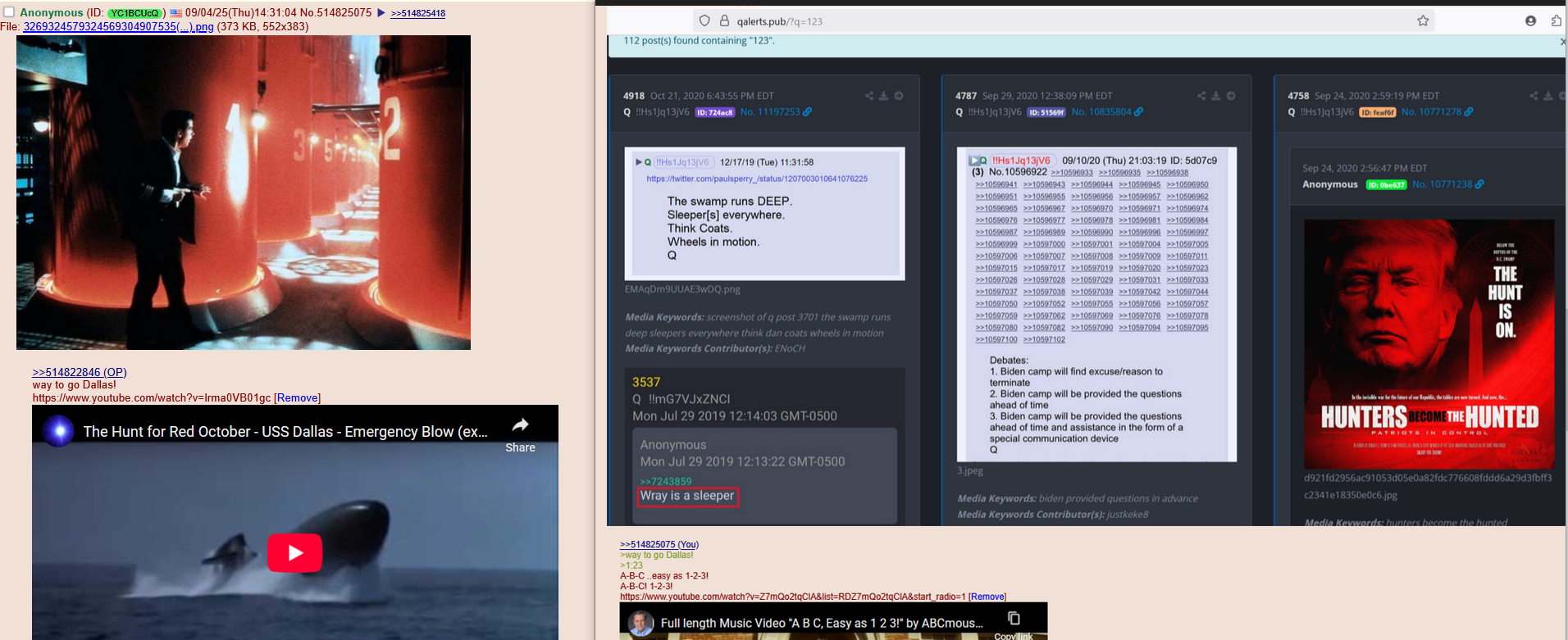
Task: Click the padlock icon beside qalerts.pub
Action: coord(724,21)
